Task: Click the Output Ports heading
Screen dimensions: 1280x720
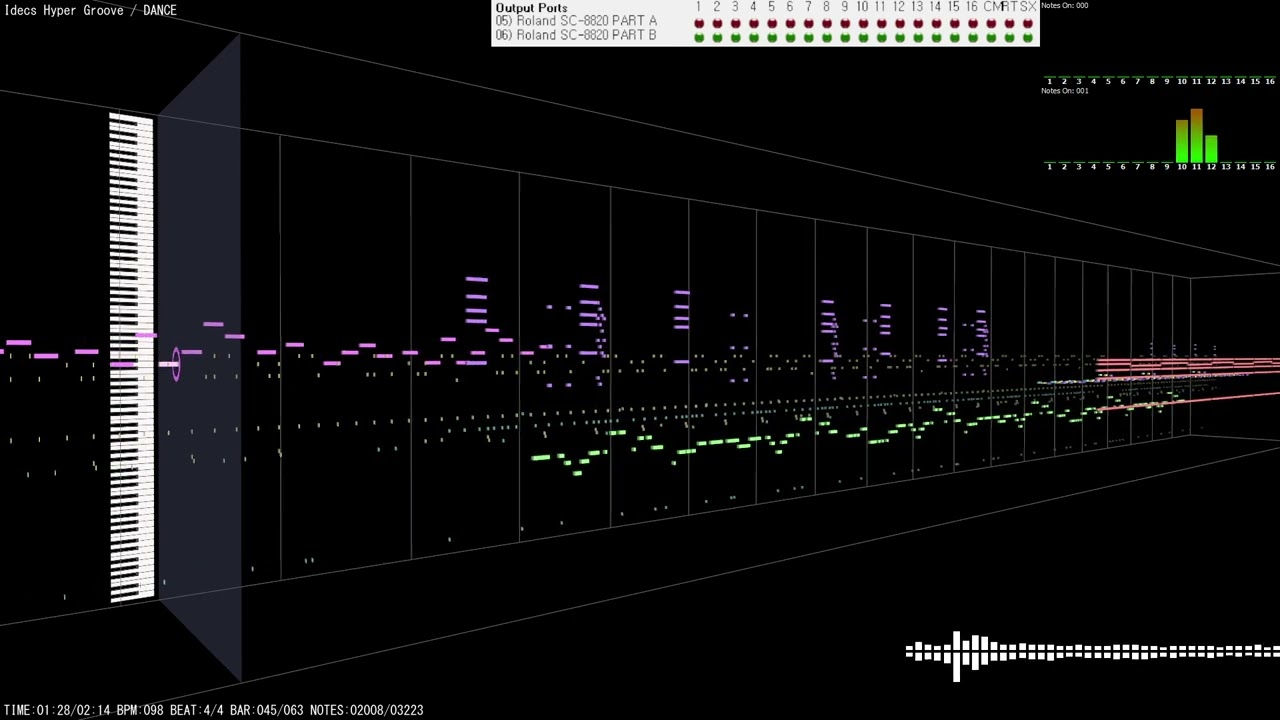Action: coord(531,8)
